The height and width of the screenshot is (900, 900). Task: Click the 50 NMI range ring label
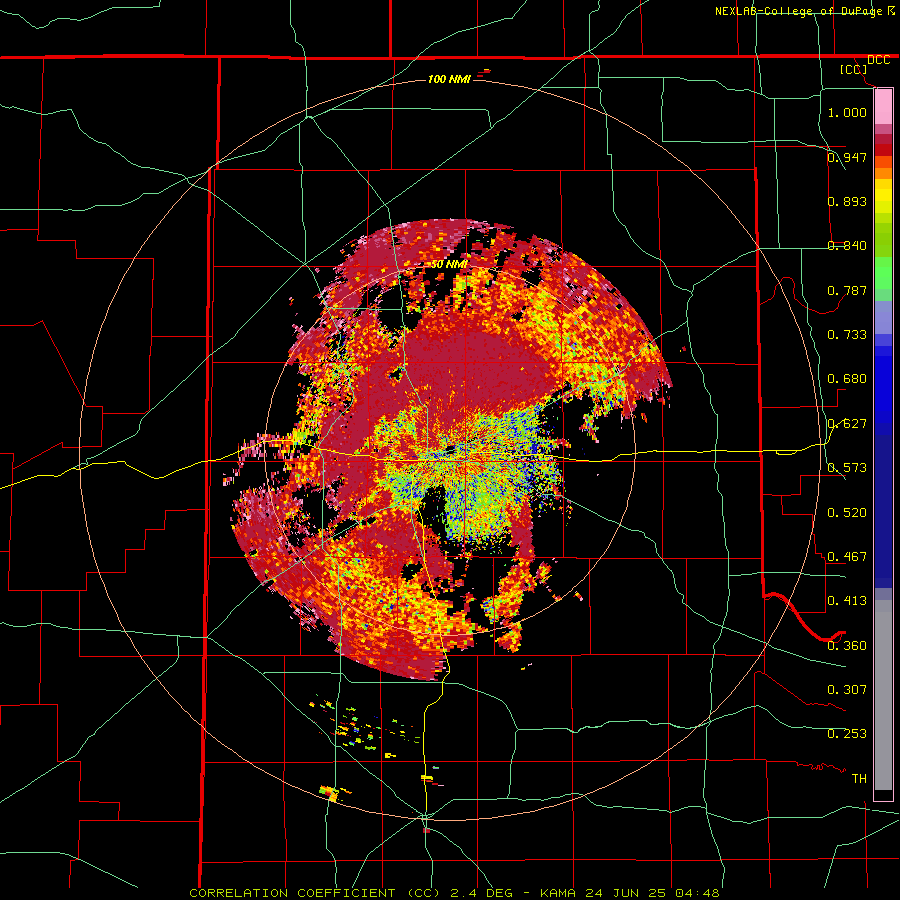pyautogui.click(x=449, y=265)
